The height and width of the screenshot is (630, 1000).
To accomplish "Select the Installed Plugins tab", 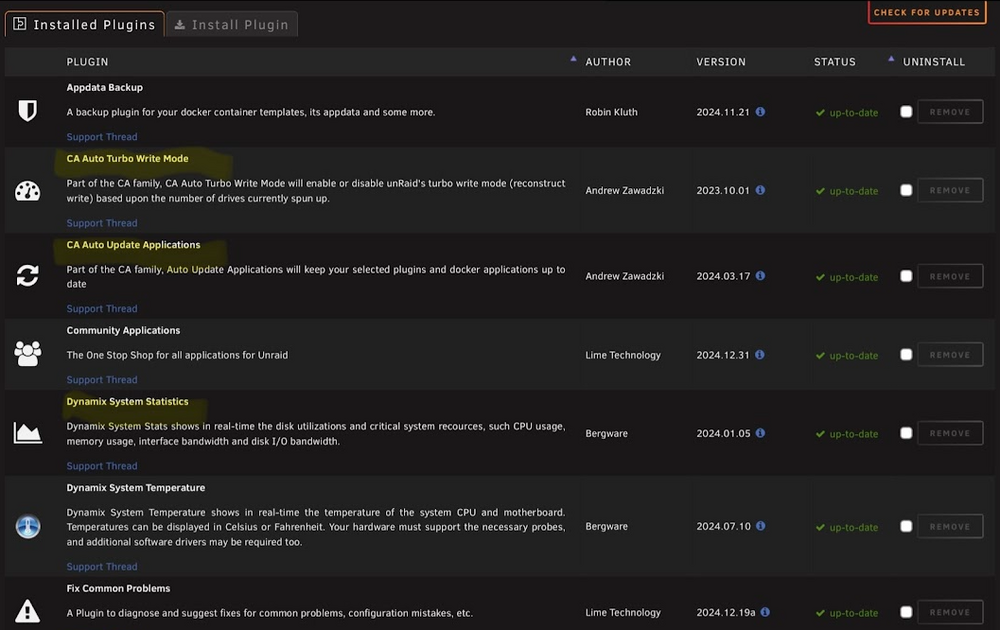I will [x=85, y=24].
